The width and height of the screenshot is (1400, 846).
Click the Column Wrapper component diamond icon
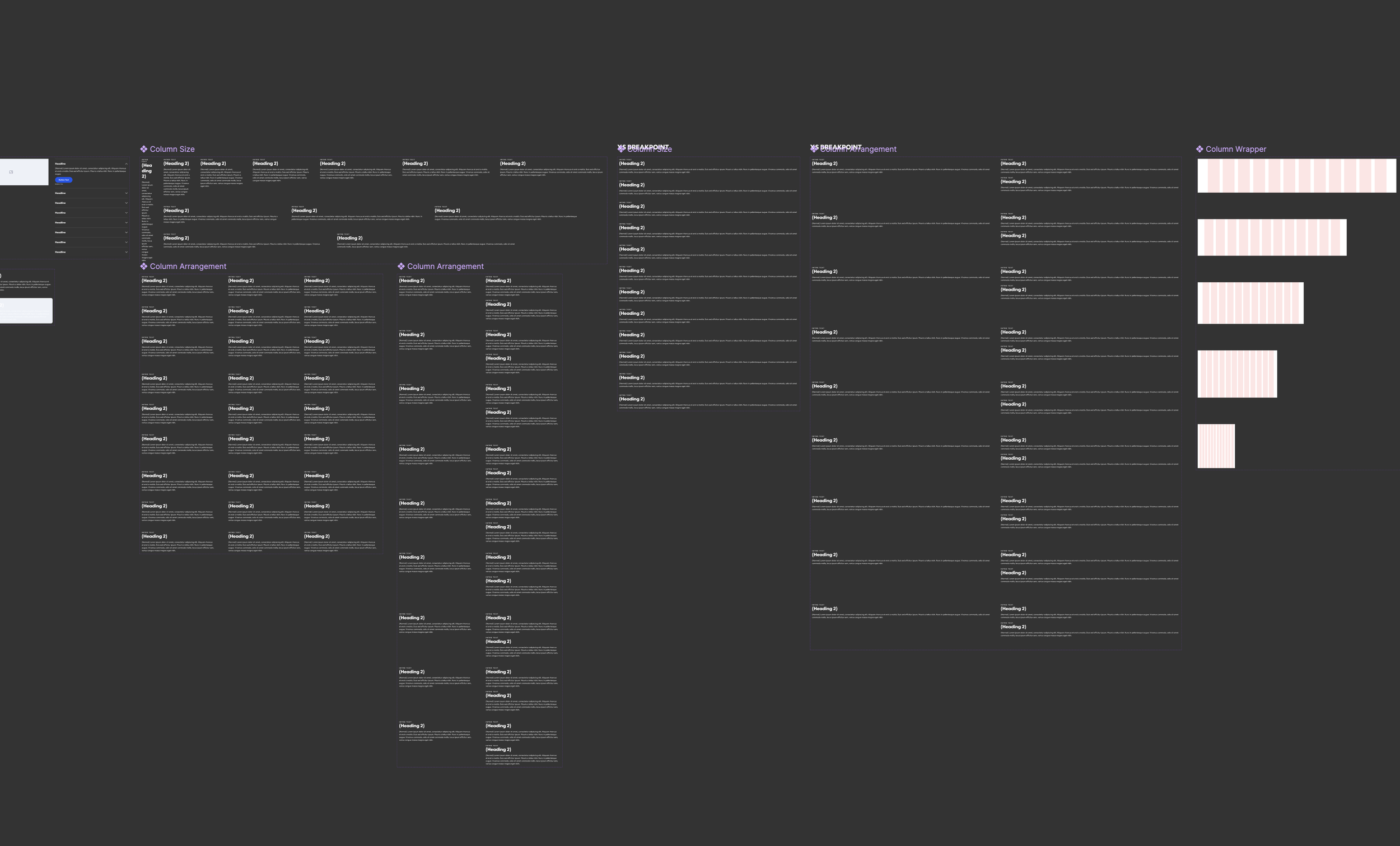[1200, 149]
